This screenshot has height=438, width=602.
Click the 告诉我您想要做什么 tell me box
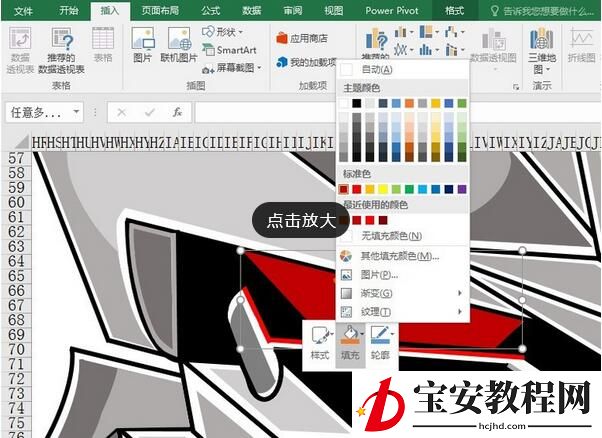pos(543,11)
